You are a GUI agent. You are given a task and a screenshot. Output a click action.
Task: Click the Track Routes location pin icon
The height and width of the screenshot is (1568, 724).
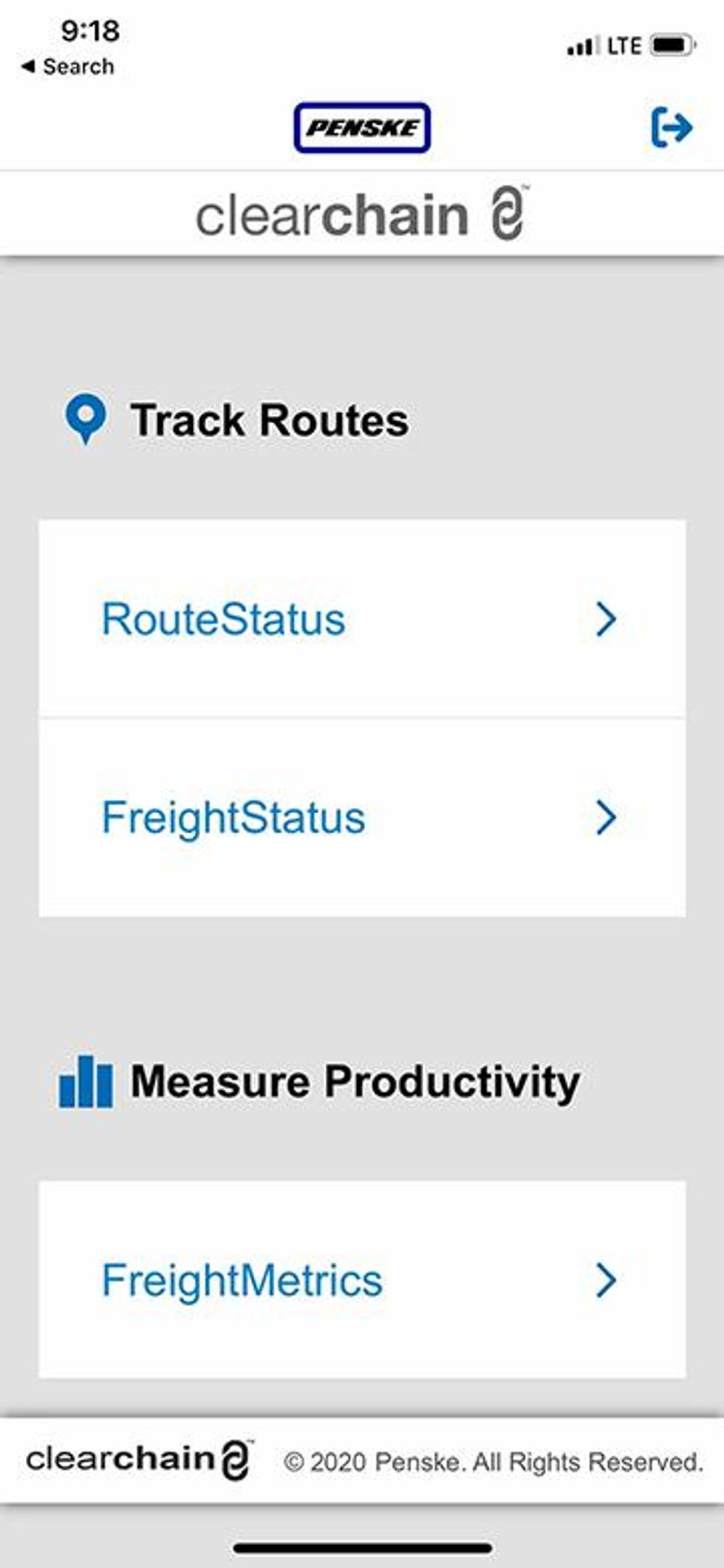pyautogui.click(x=86, y=418)
